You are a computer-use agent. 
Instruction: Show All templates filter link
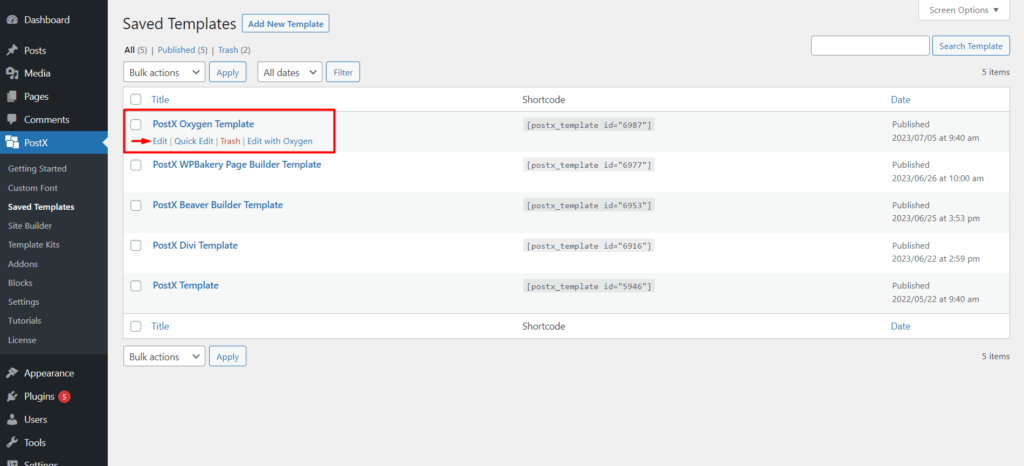pyautogui.click(x=129, y=50)
